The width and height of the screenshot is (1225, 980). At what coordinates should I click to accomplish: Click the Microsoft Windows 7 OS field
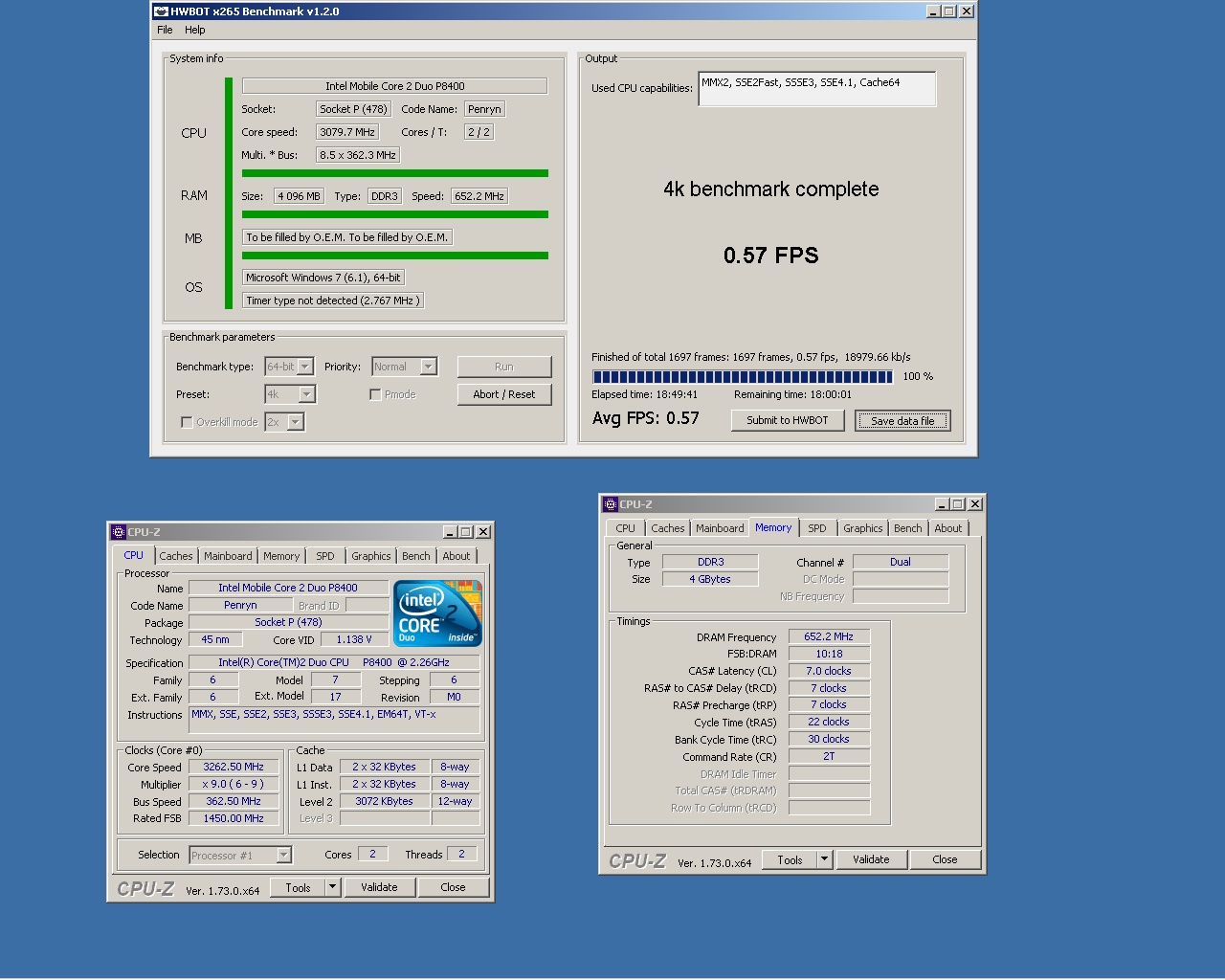pos(323,278)
